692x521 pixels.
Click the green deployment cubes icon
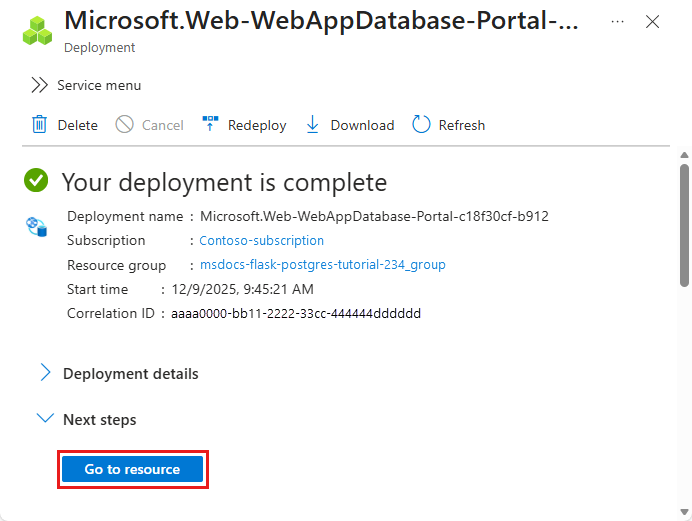tap(38, 30)
